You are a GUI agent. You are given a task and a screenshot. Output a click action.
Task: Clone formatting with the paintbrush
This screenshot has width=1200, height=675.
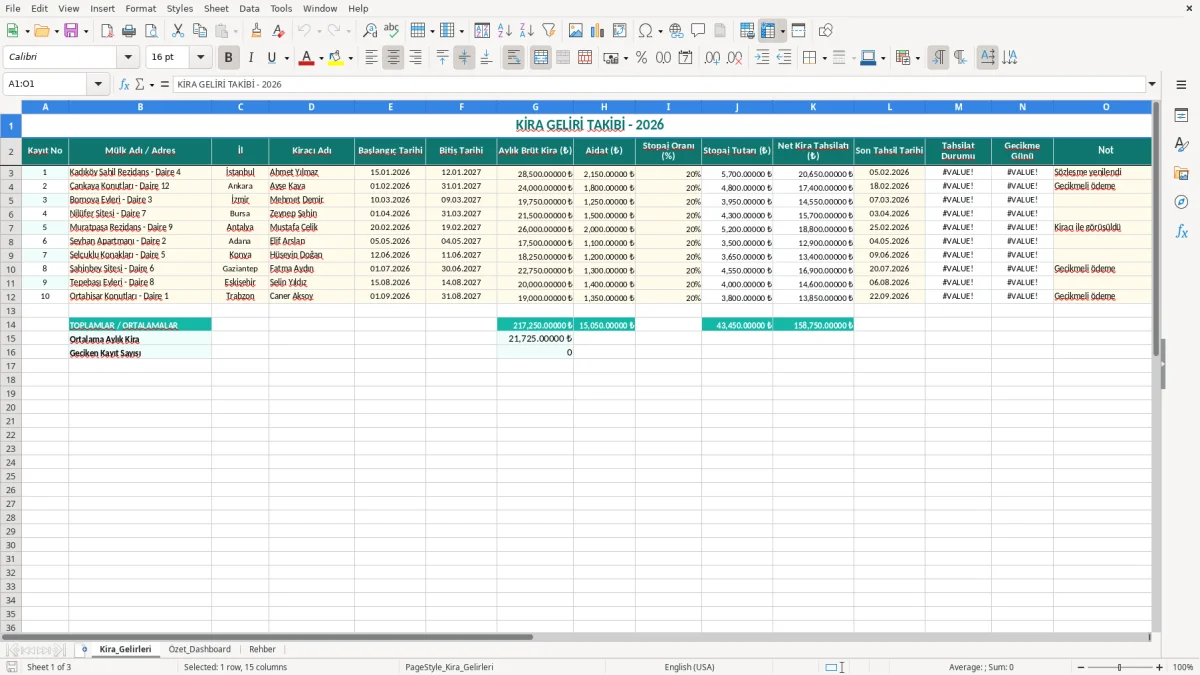pyautogui.click(x=257, y=31)
